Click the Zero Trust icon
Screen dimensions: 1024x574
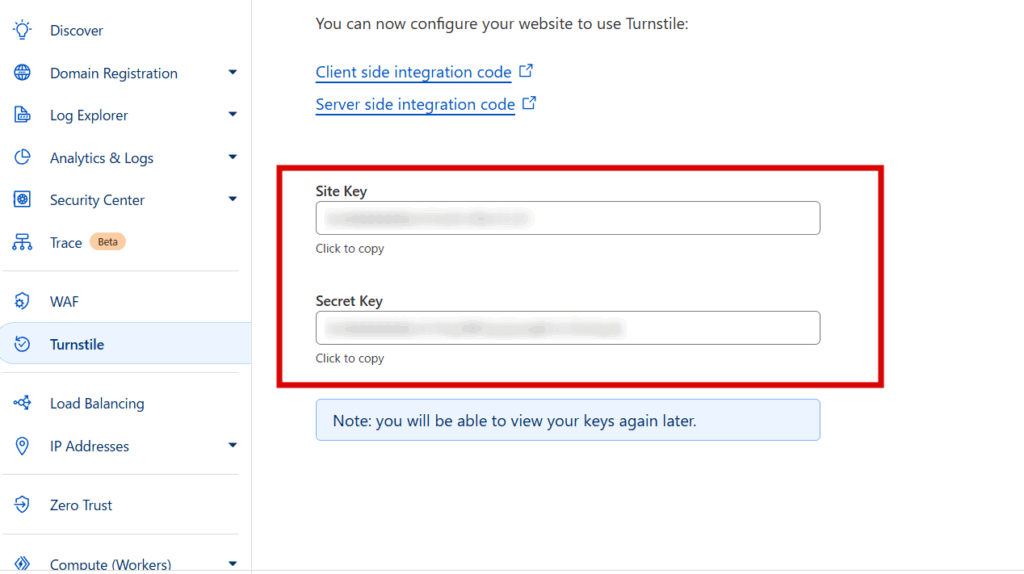click(22, 505)
